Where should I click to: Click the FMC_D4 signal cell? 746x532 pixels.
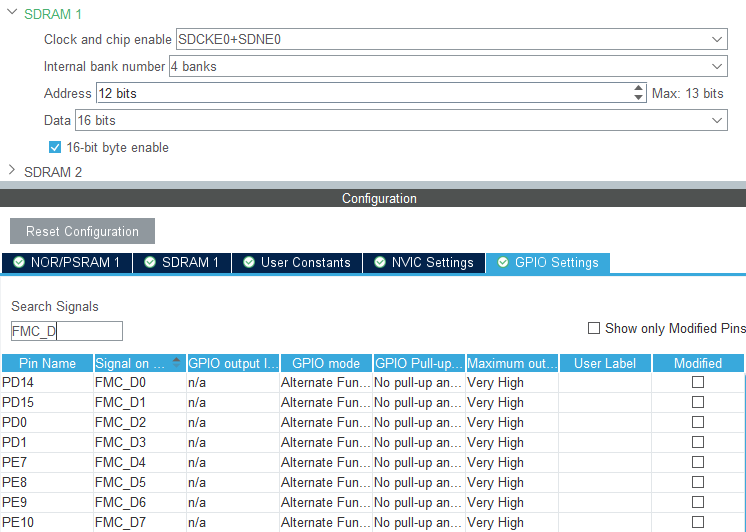pos(139,462)
